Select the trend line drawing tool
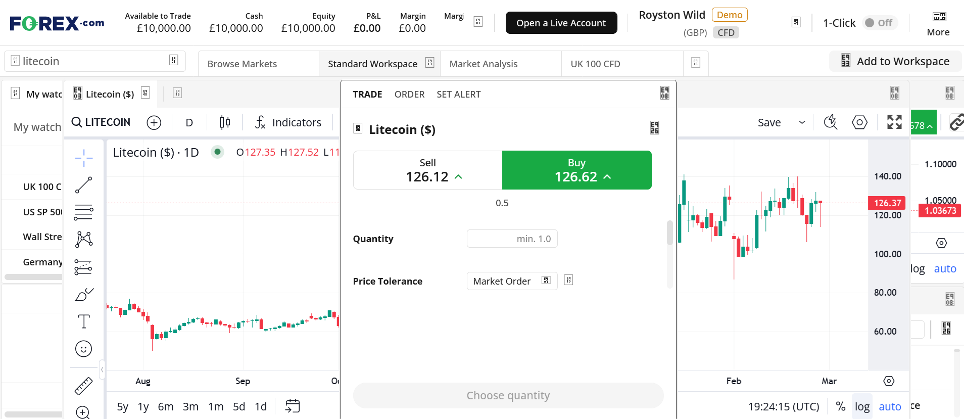The width and height of the screenshot is (964, 420). click(84, 184)
